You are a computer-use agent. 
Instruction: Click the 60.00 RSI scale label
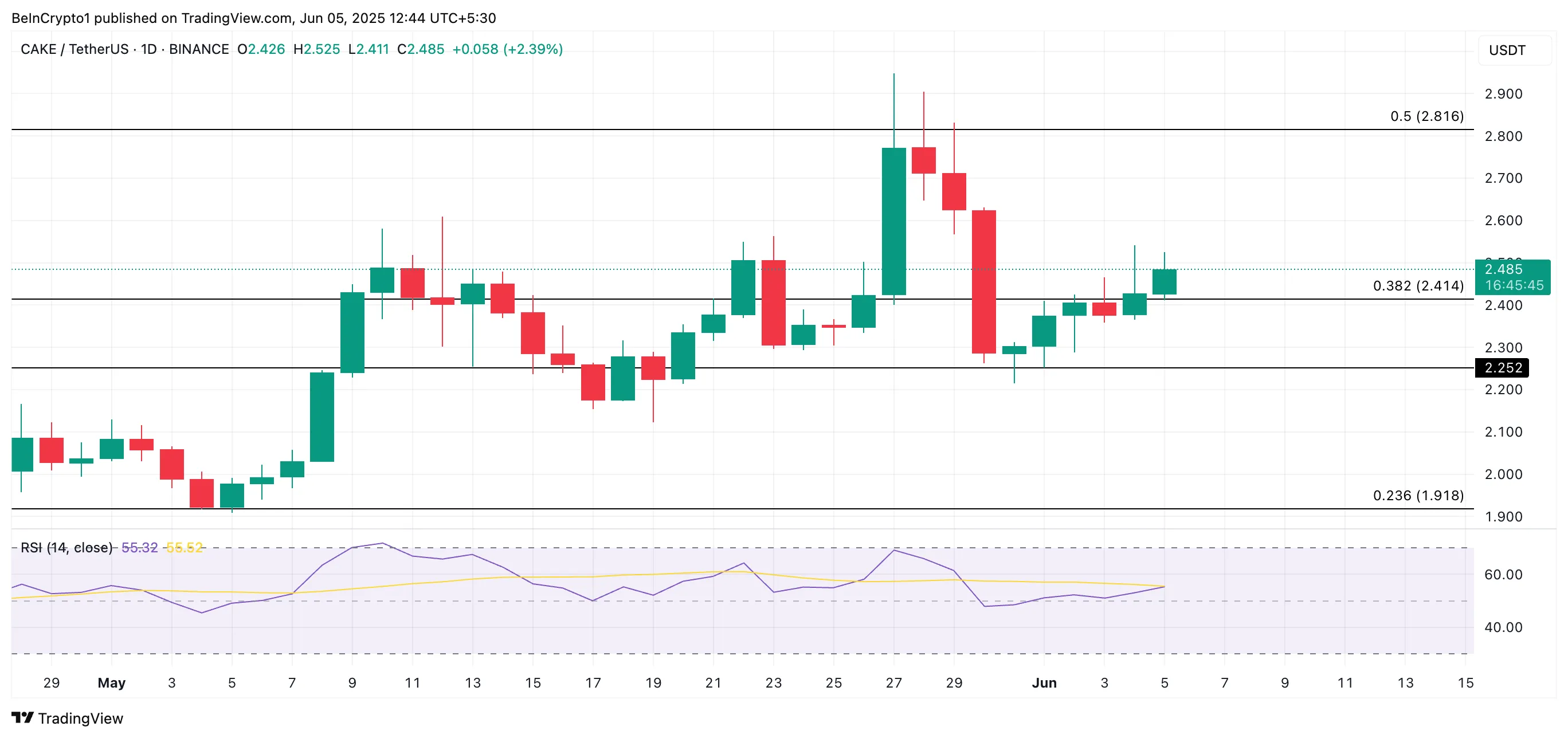[x=1503, y=574]
